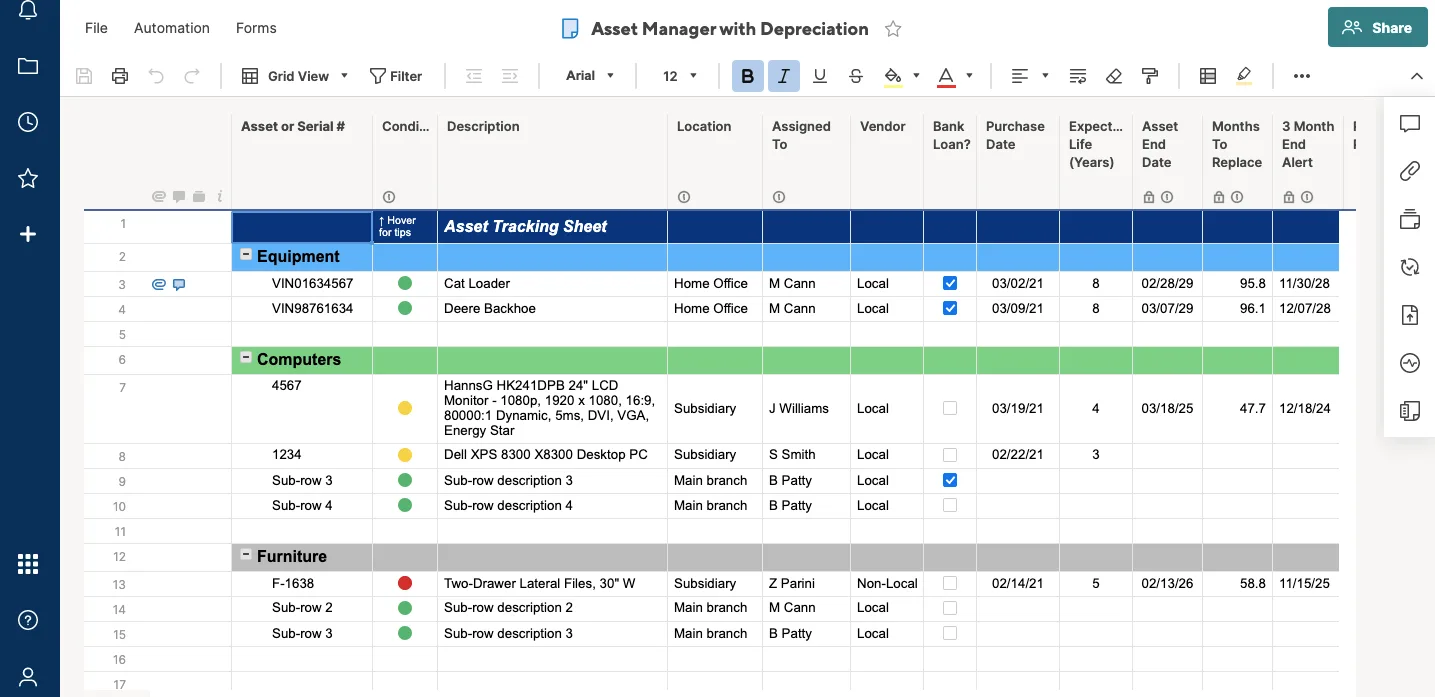Apply italic formatting

(x=783, y=75)
